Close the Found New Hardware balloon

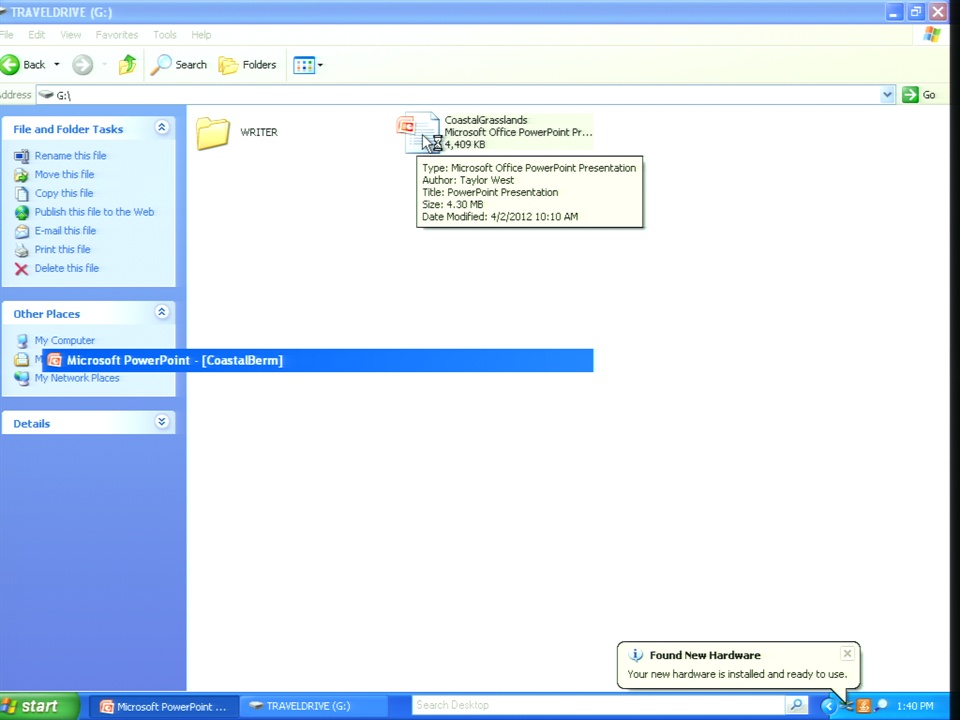pos(847,654)
